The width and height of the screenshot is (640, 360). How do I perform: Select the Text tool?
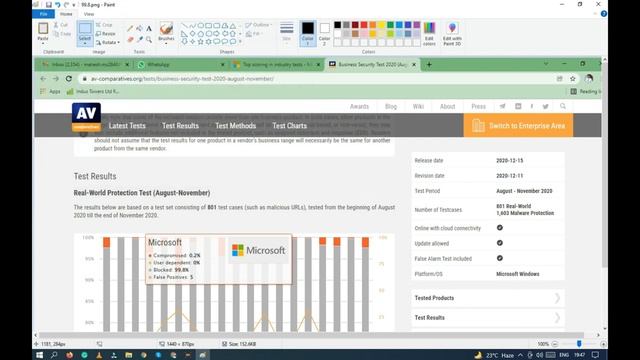pos(149,29)
